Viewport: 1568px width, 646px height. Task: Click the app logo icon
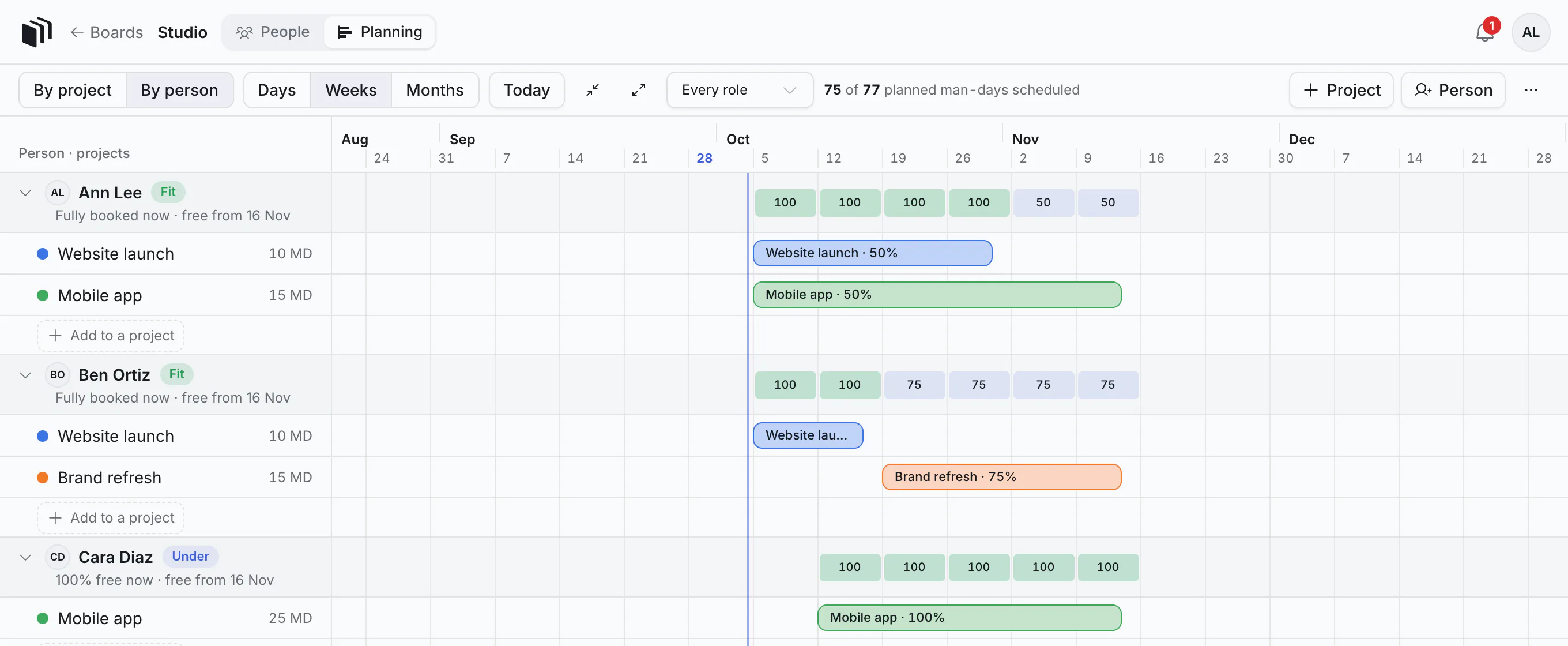(36, 32)
